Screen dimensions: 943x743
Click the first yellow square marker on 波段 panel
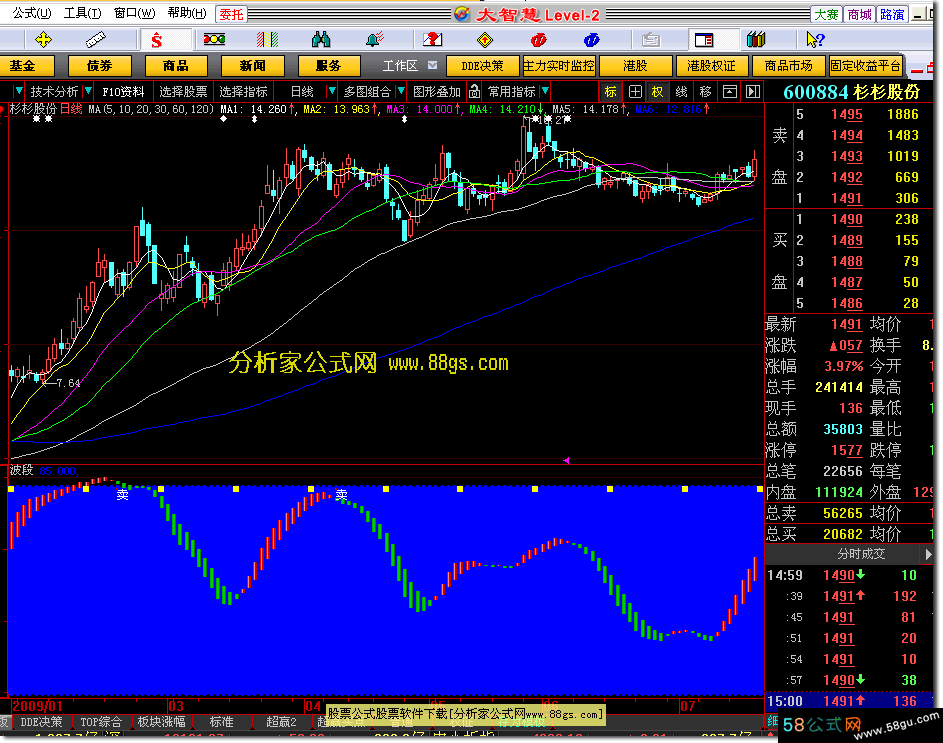click(x=10, y=489)
